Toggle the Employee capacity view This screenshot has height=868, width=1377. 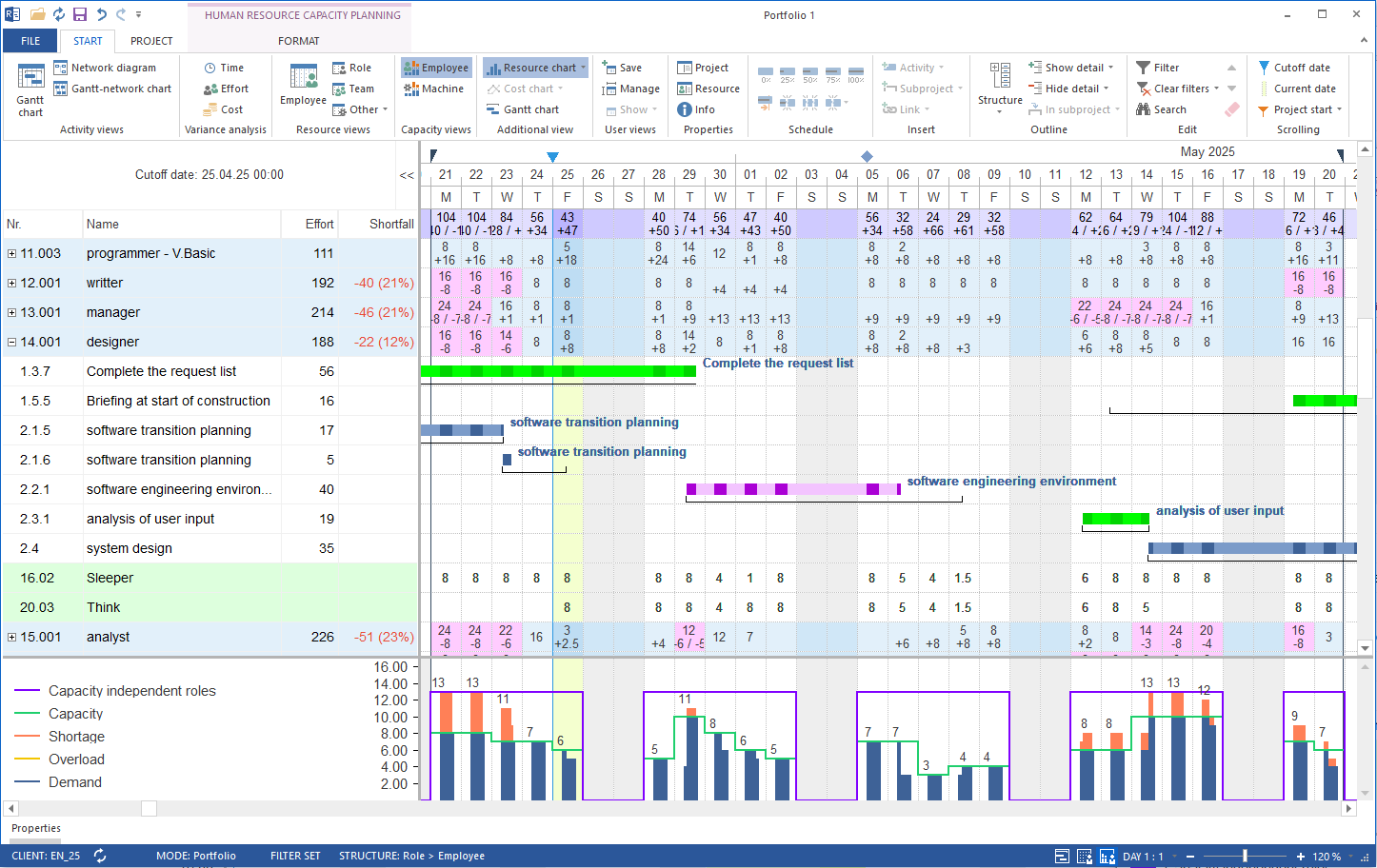(436, 68)
